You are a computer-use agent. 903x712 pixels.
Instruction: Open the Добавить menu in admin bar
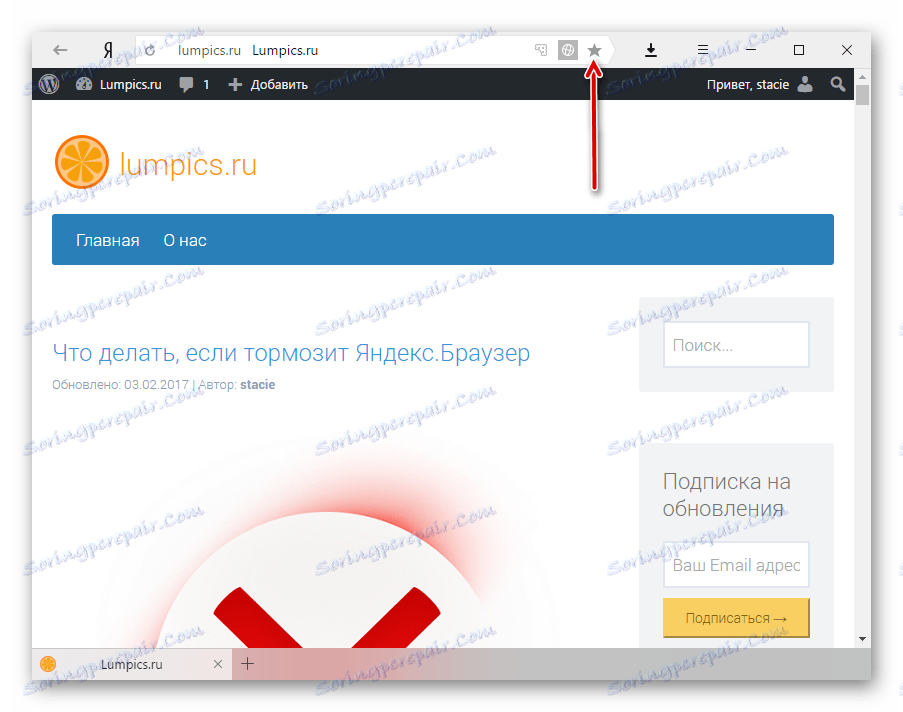[268, 85]
